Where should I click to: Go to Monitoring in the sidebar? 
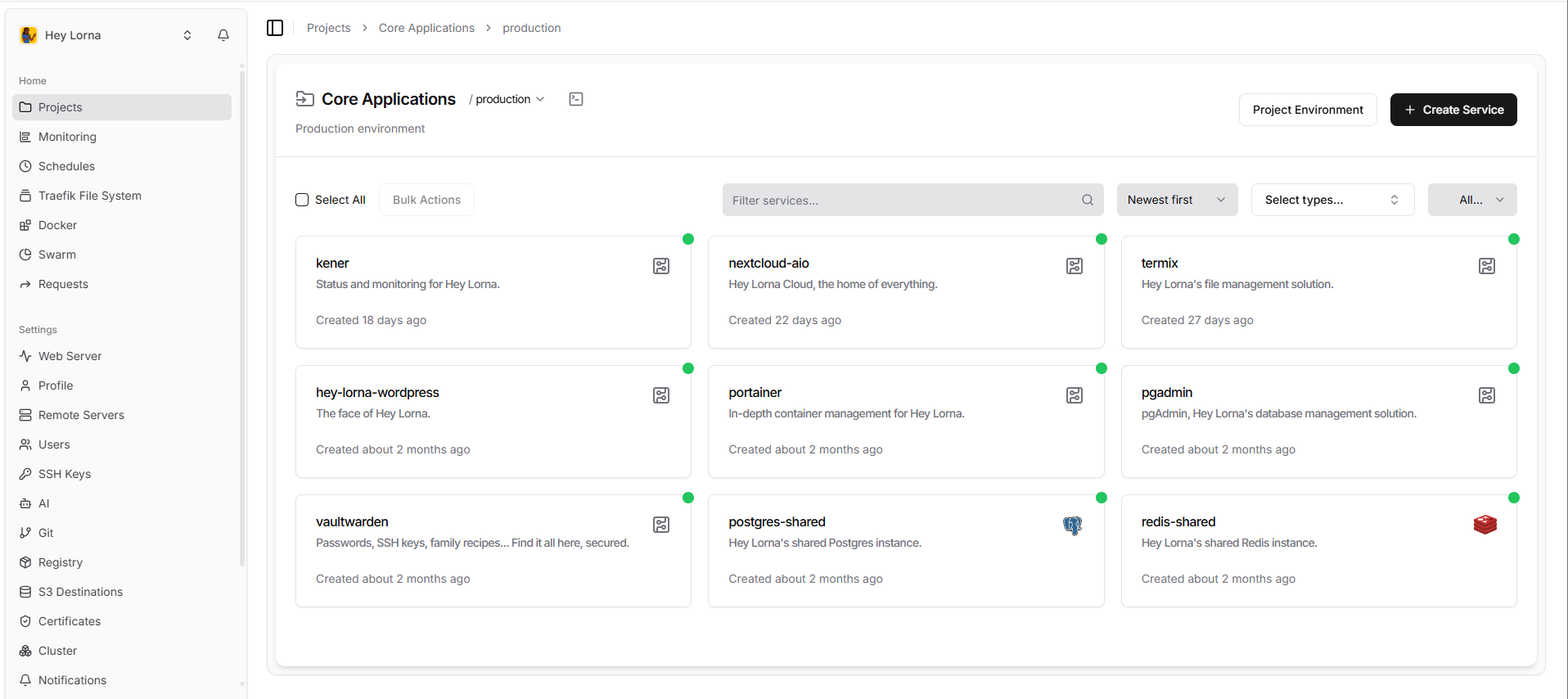[x=67, y=137]
